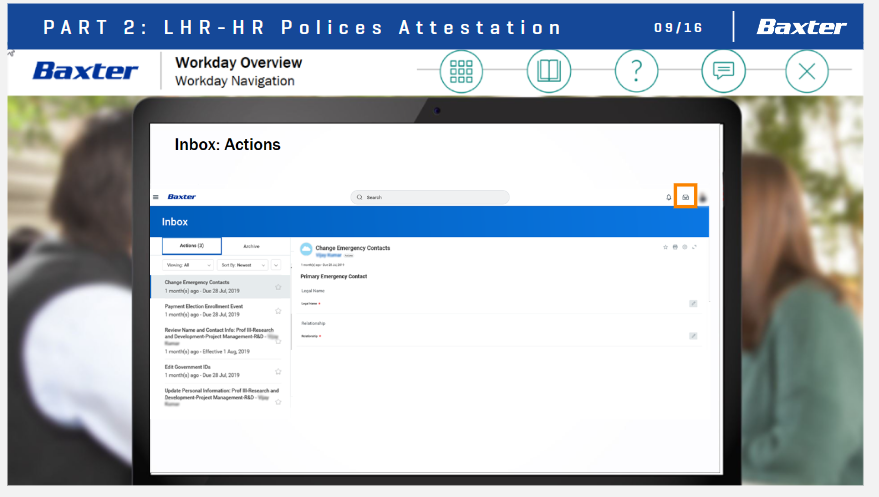Click 'Effective 1 Aug, 2019' date text
The image size is (879, 497).
tap(226, 351)
